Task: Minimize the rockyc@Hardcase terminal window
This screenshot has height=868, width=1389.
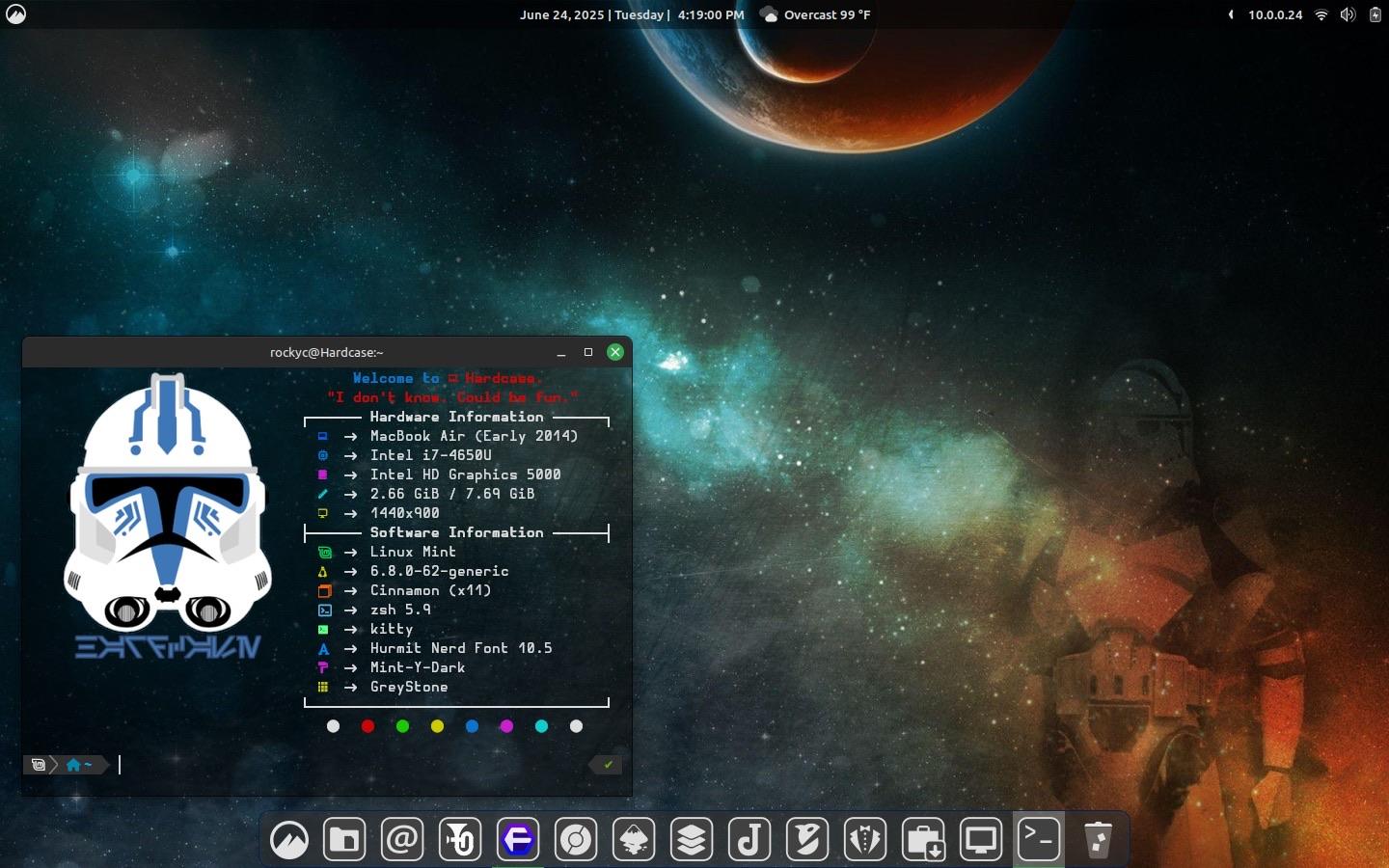Action: coord(560,353)
